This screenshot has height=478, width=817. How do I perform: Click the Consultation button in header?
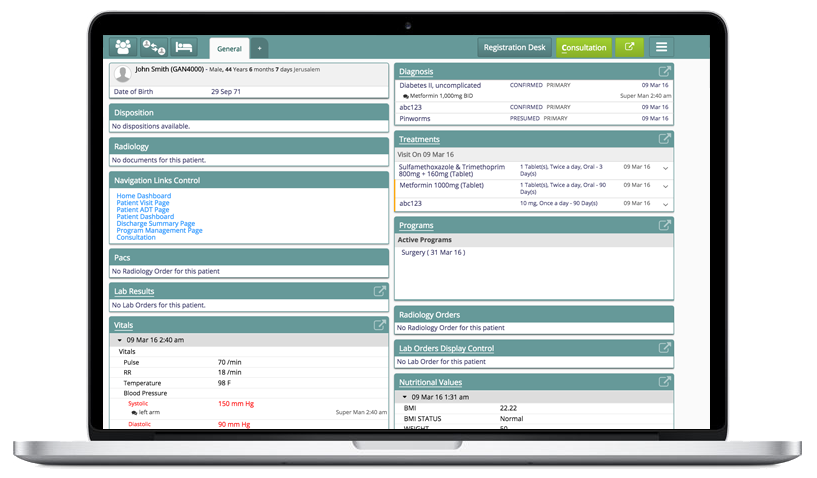click(x=583, y=47)
